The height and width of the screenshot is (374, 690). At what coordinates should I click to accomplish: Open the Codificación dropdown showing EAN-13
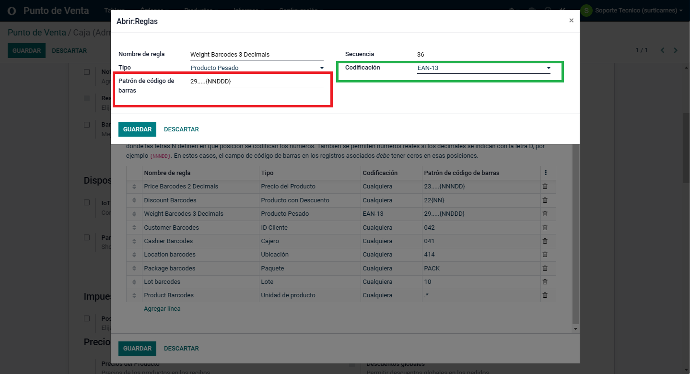pyautogui.click(x=484, y=68)
